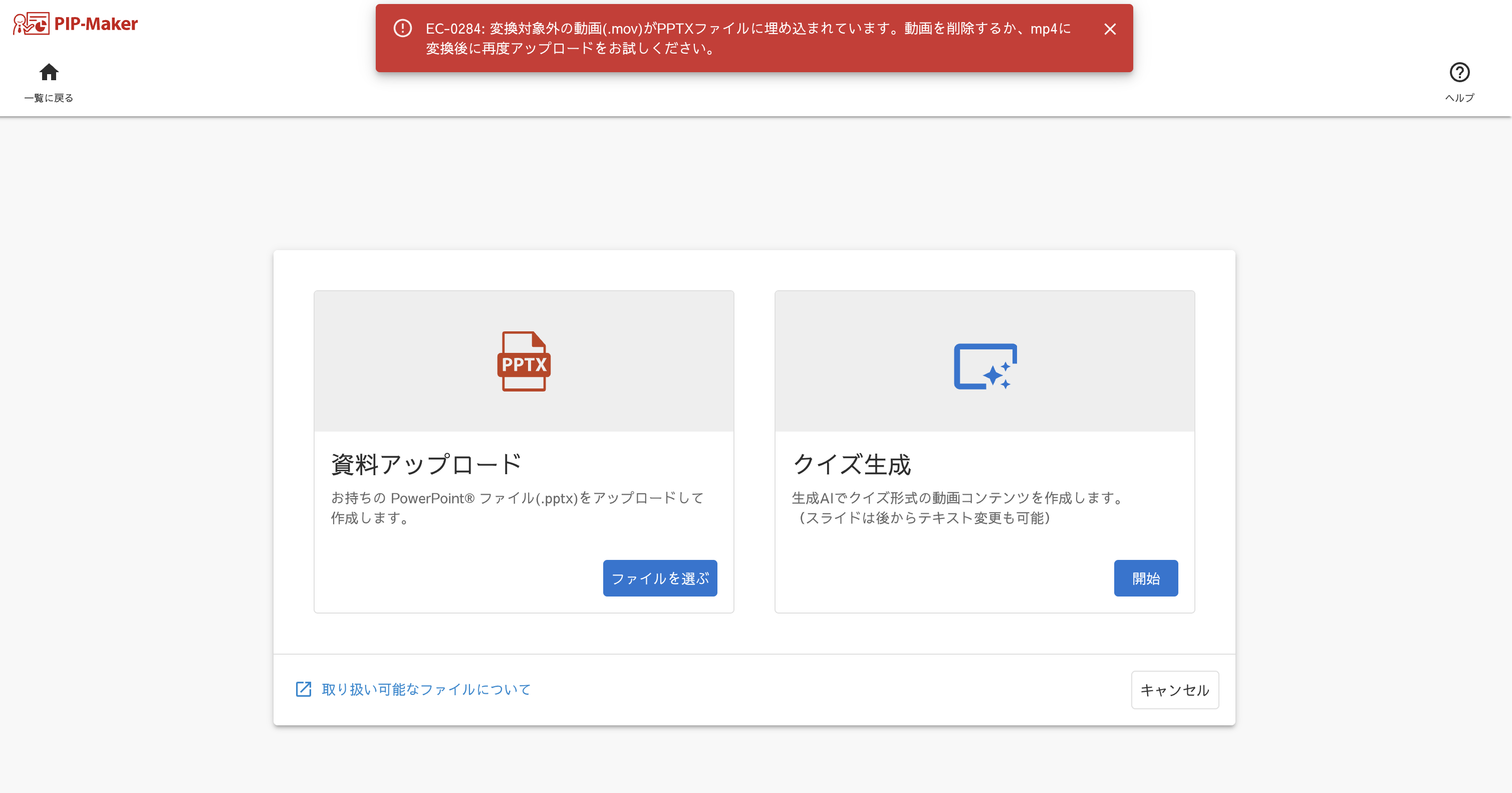Image resolution: width=1512 pixels, height=793 pixels.
Task: Open 取り扱い可能なファイルについて link
Action: click(x=426, y=689)
